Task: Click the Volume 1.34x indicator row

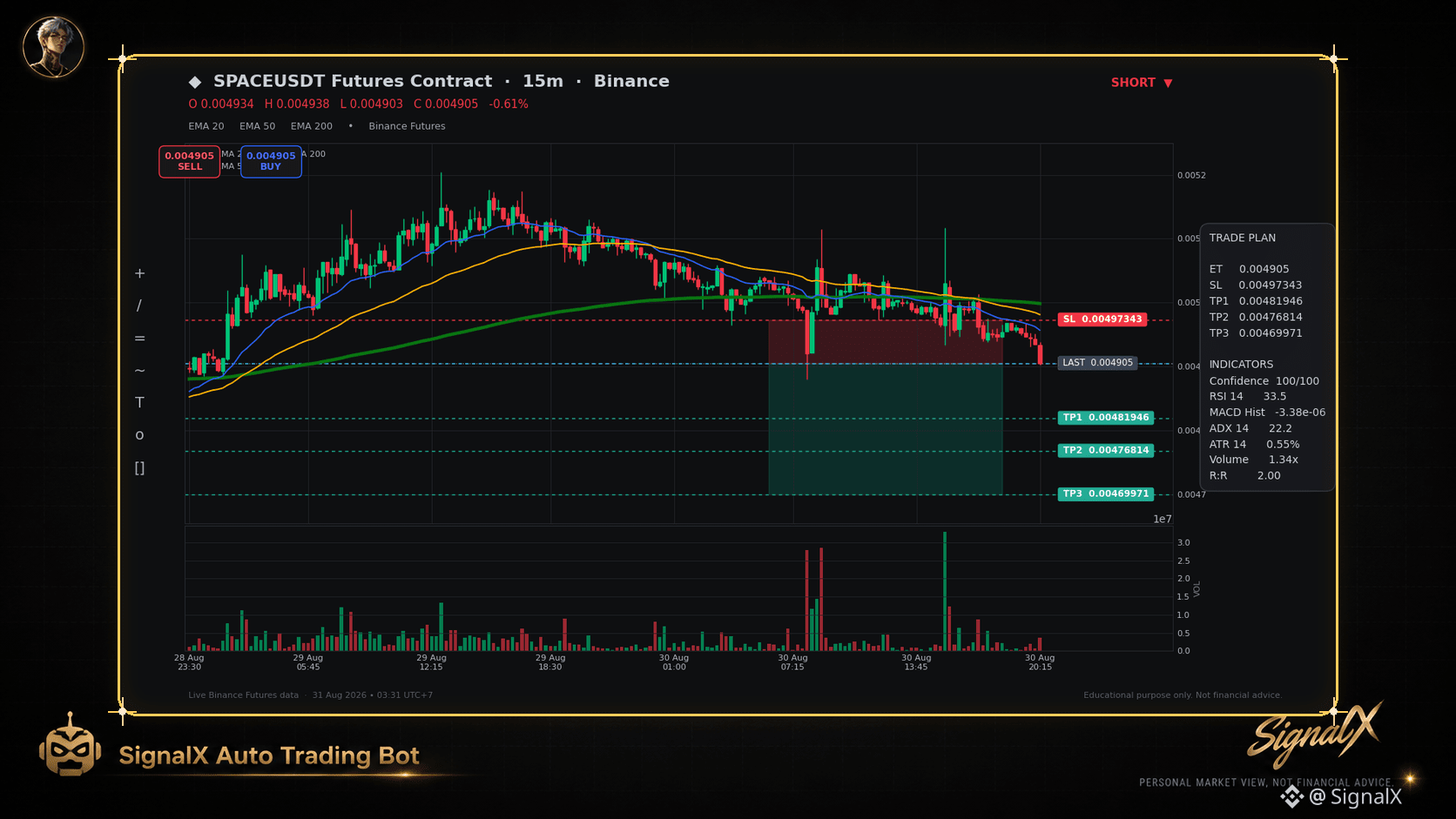Action: 1254,460
